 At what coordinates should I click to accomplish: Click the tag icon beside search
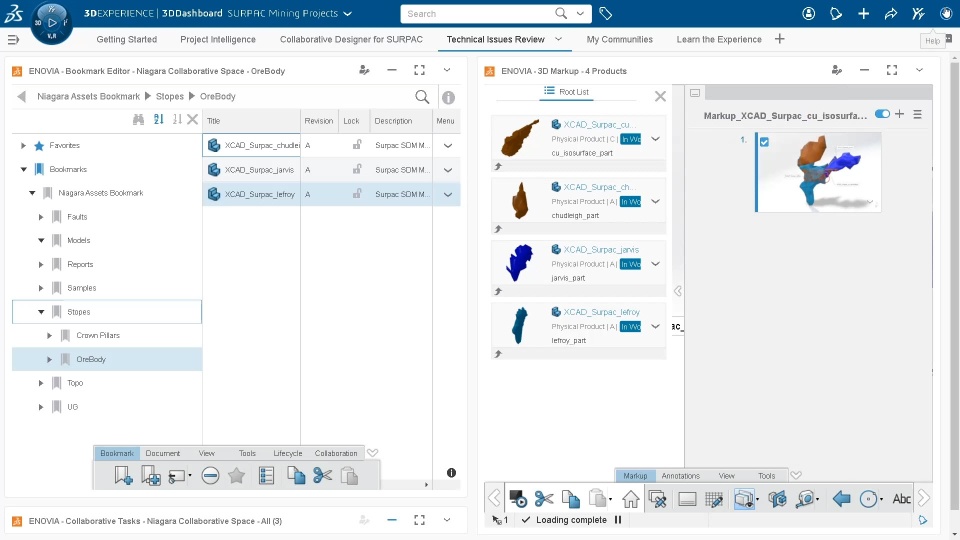(x=606, y=13)
